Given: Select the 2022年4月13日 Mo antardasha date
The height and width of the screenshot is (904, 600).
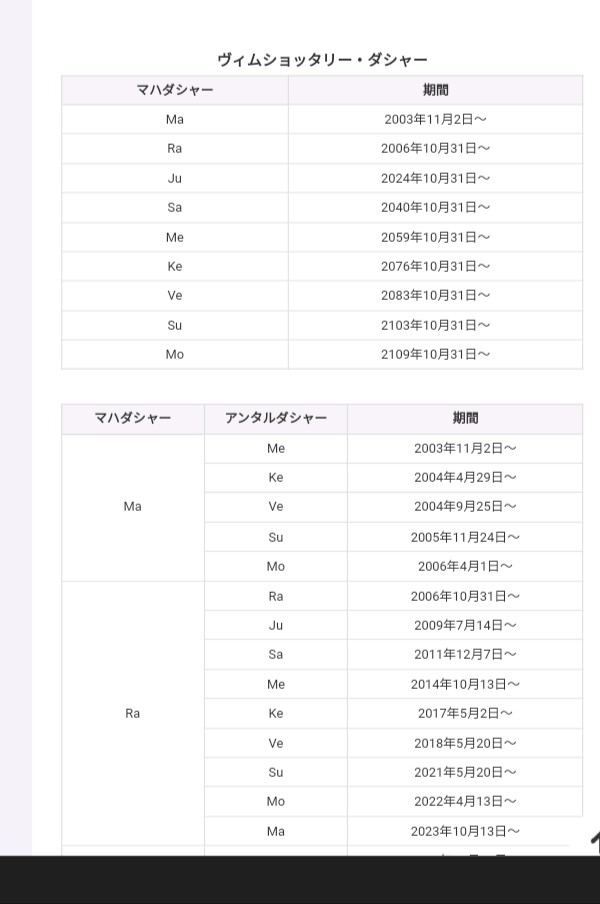Looking at the screenshot, I should [x=465, y=801].
